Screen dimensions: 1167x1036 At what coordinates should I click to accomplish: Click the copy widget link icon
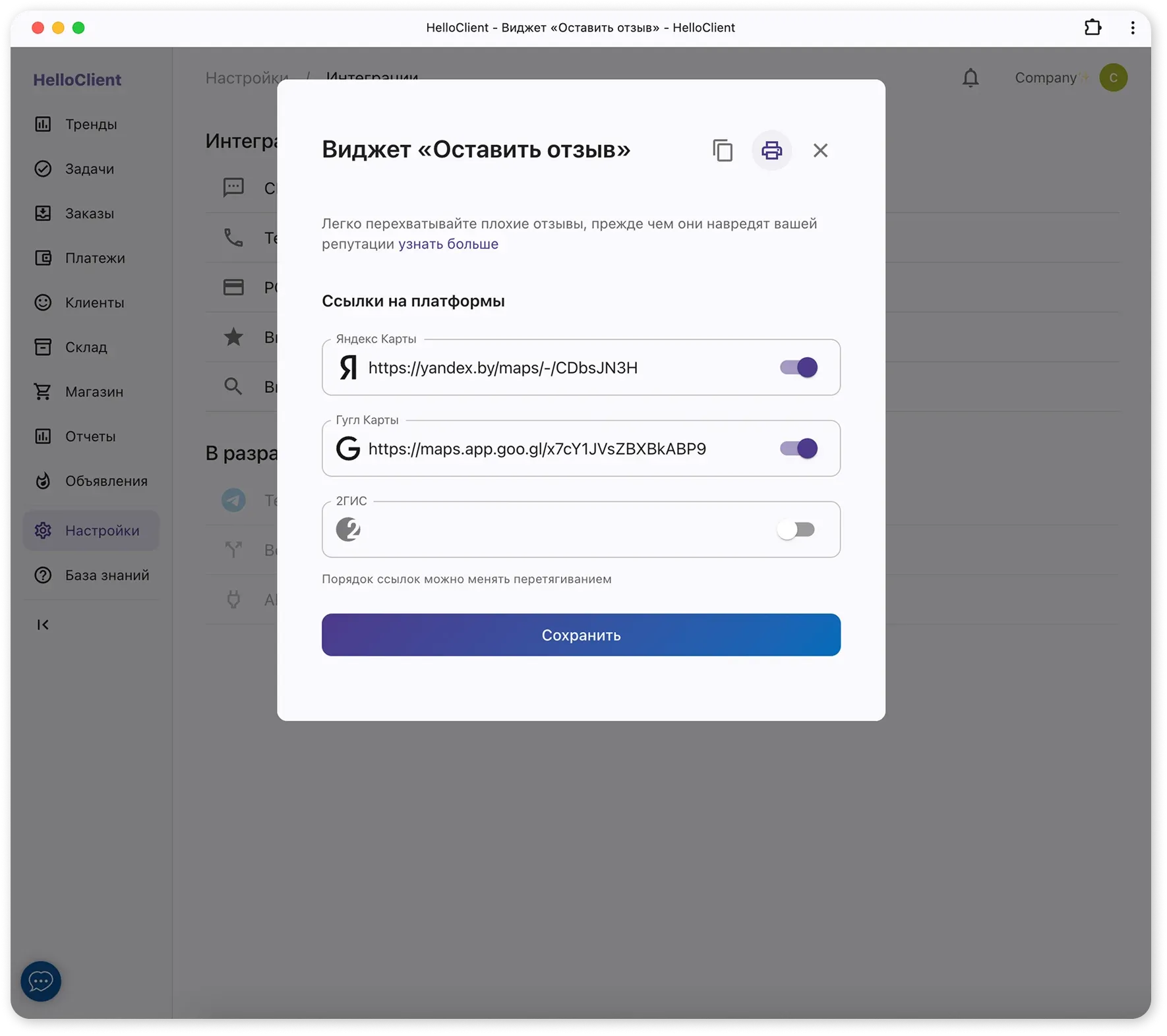[x=723, y=150]
